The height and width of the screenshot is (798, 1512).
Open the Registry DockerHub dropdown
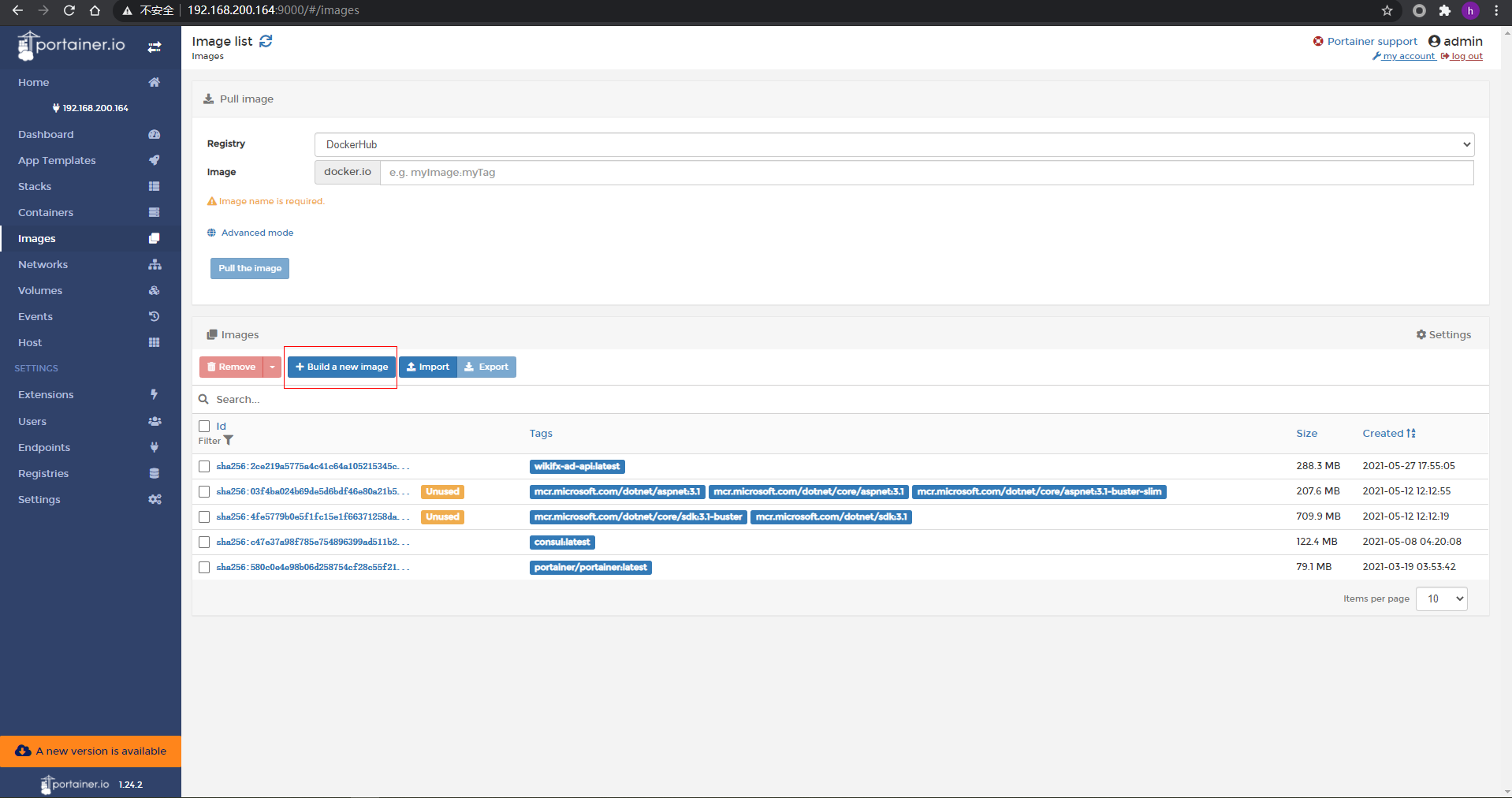click(x=894, y=144)
